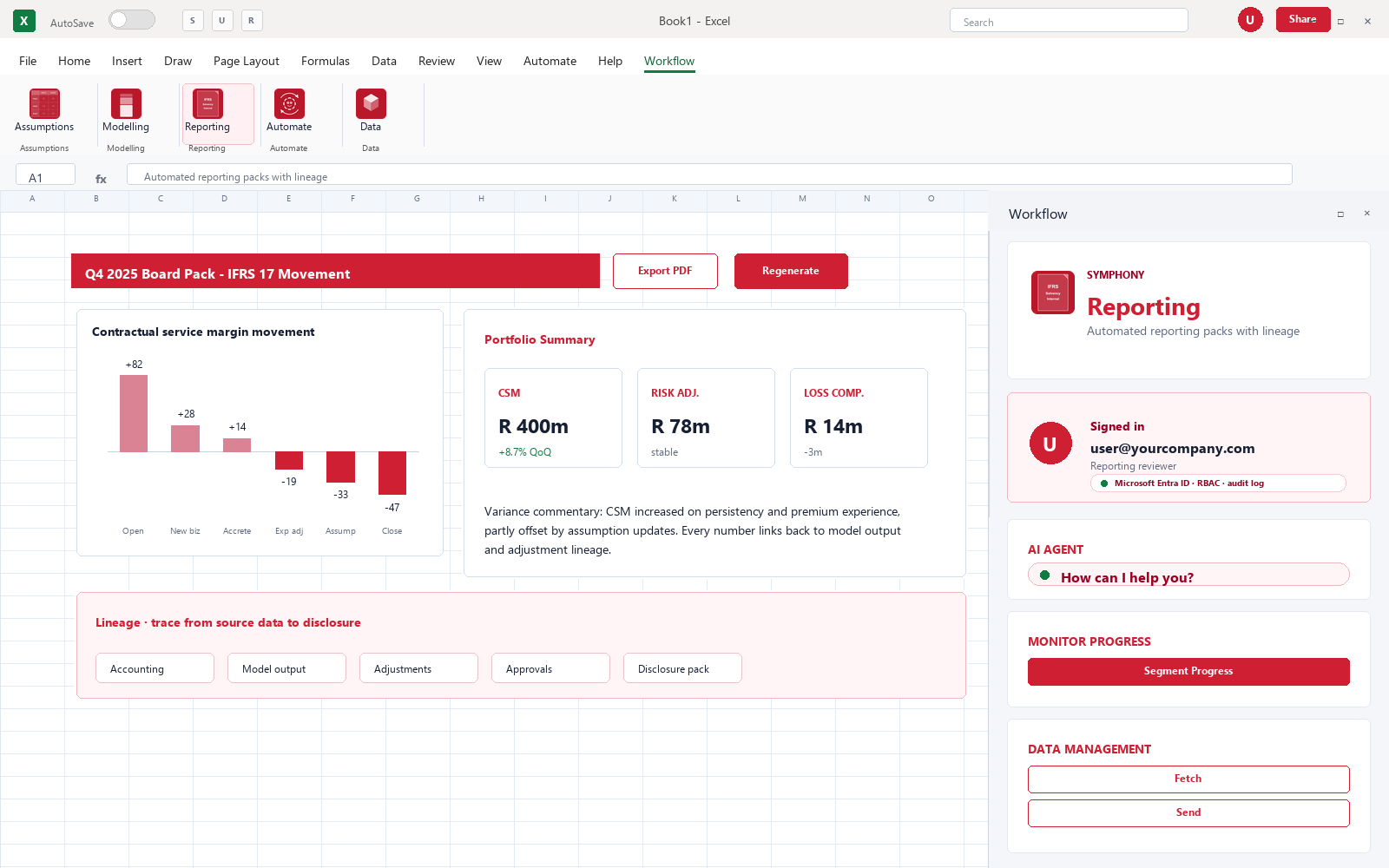Open the Draw ribbon tab
Viewport: 1389px width, 868px height.
[x=178, y=61]
